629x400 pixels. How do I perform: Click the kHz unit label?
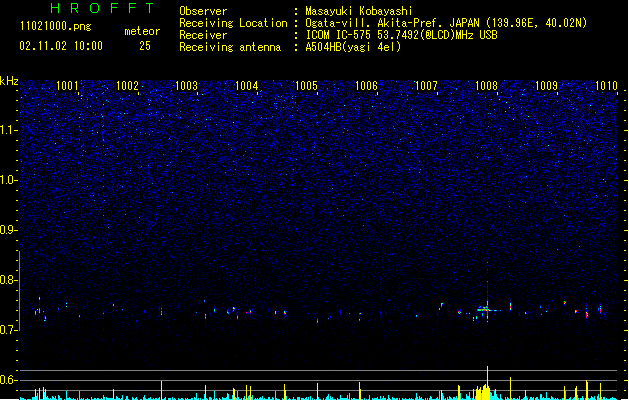(x=9, y=81)
